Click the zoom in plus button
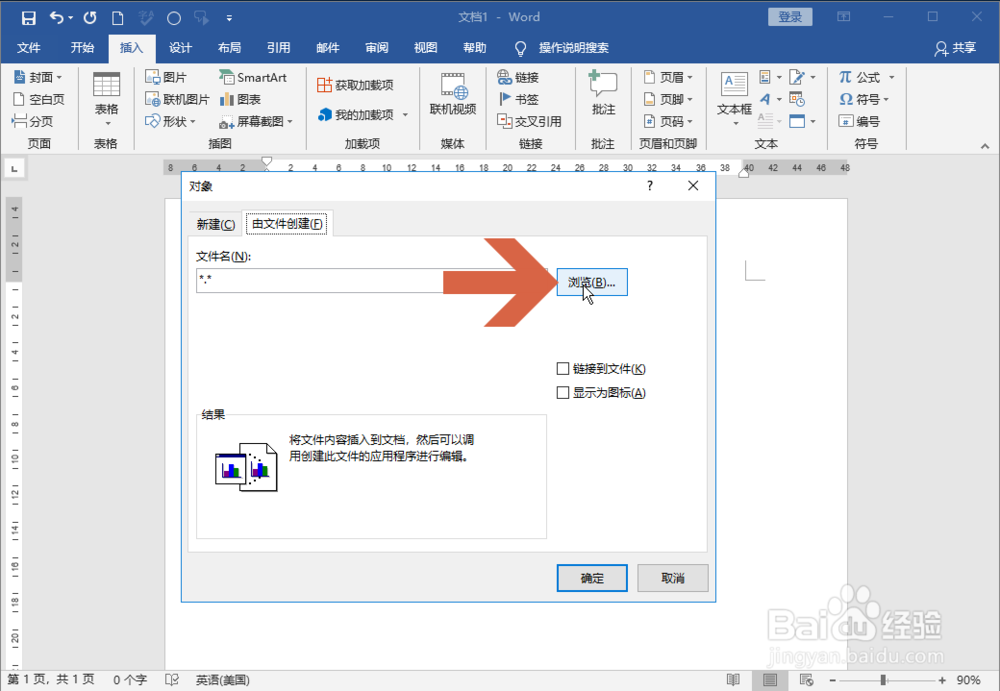This screenshot has height=691, width=1000. [942, 680]
